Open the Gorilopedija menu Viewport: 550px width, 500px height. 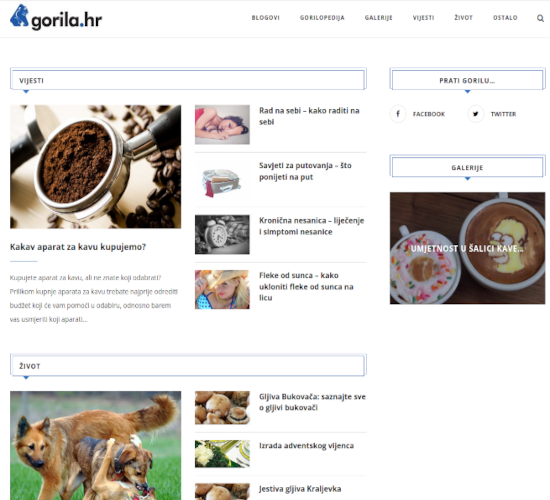322,18
